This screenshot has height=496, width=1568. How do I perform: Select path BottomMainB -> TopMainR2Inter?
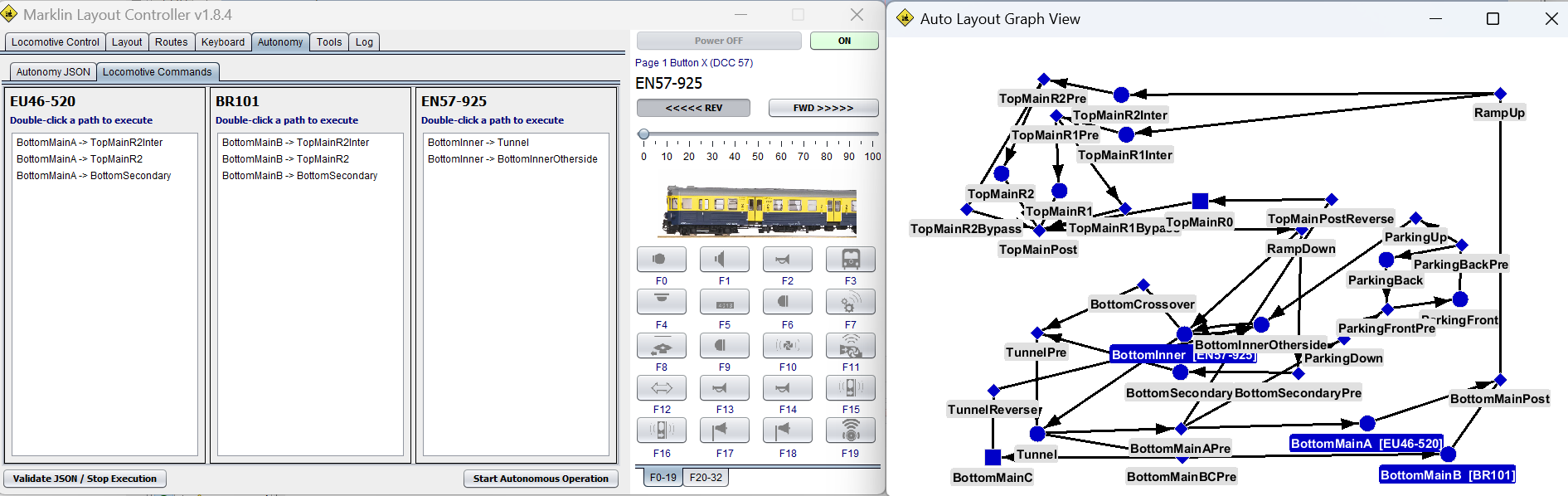point(295,143)
